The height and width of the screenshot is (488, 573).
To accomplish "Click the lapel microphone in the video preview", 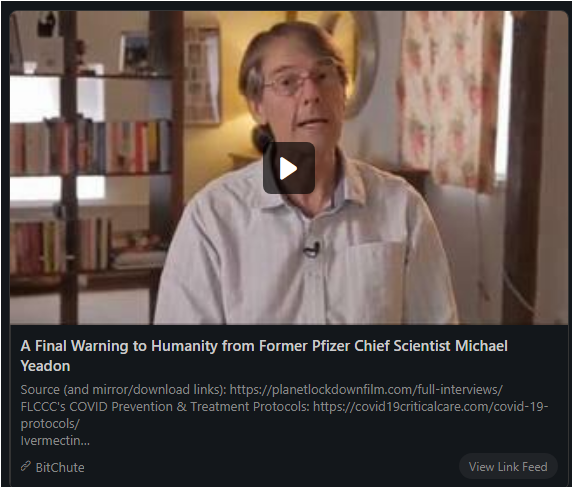I will [312, 249].
